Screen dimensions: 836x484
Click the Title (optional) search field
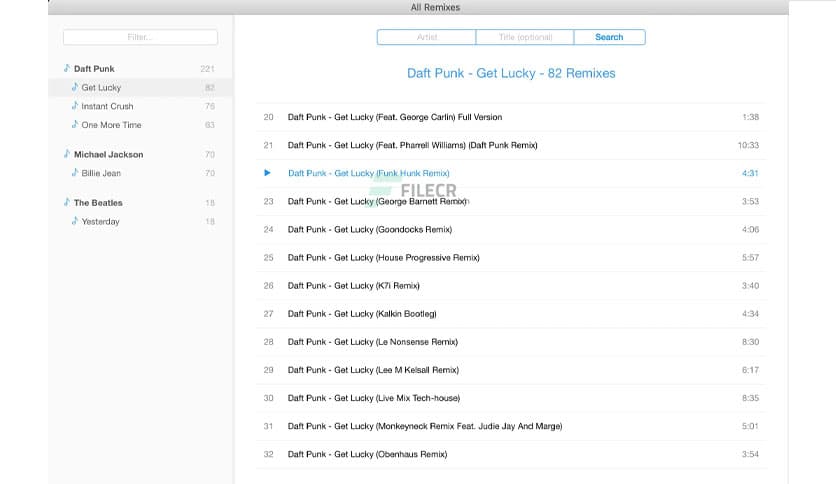click(x=525, y=37)
